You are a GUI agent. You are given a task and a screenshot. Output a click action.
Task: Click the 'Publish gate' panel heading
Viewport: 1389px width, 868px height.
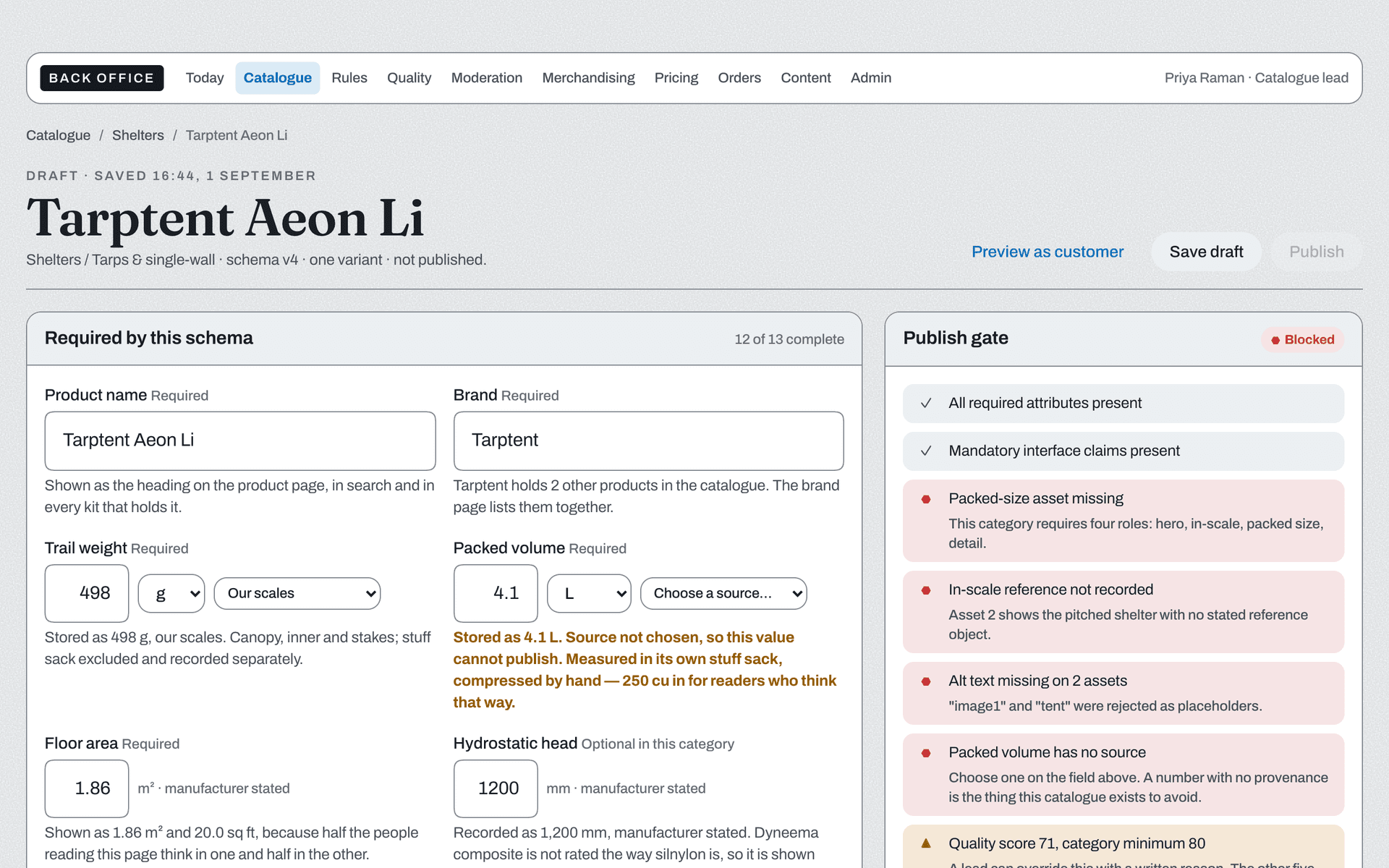coord(956,338)
